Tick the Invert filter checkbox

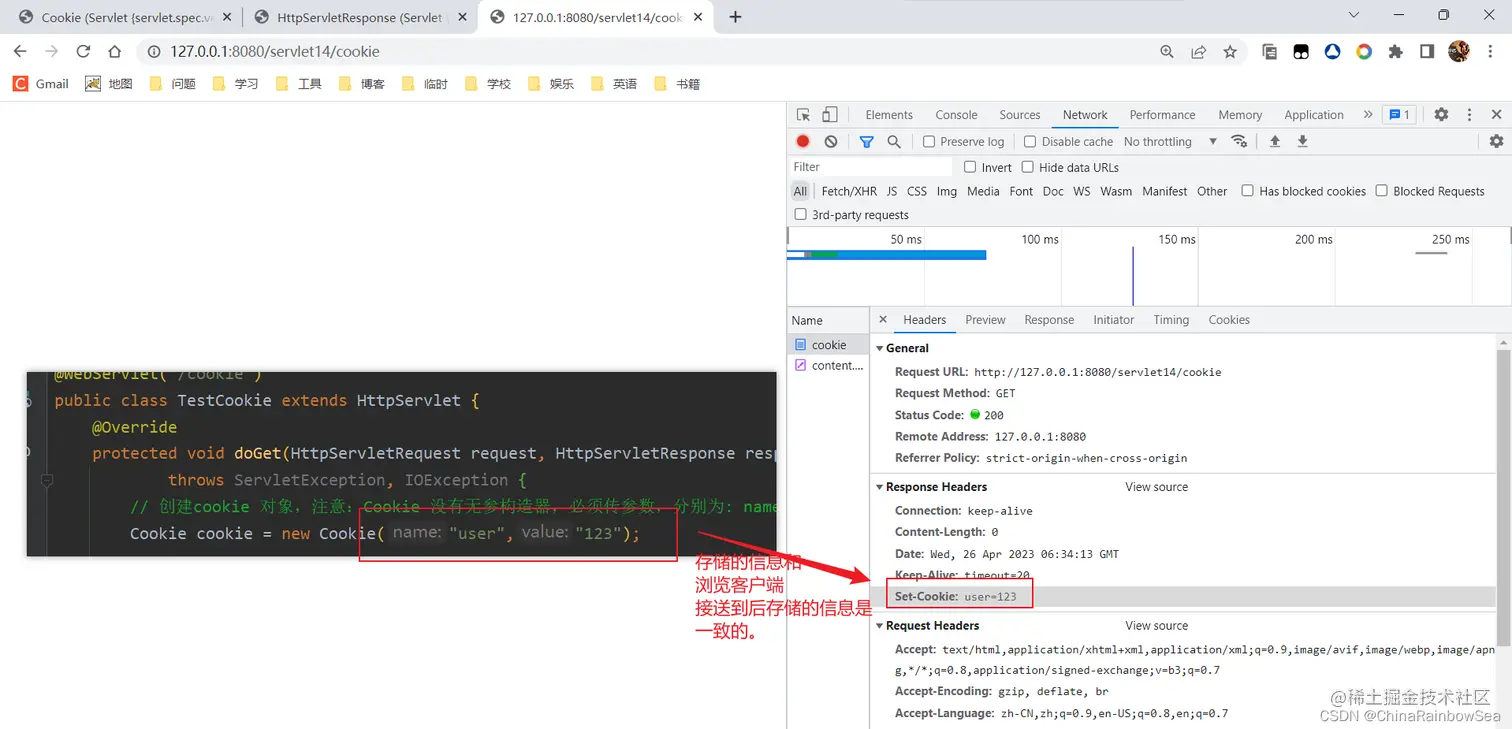[x=970, y=167]
